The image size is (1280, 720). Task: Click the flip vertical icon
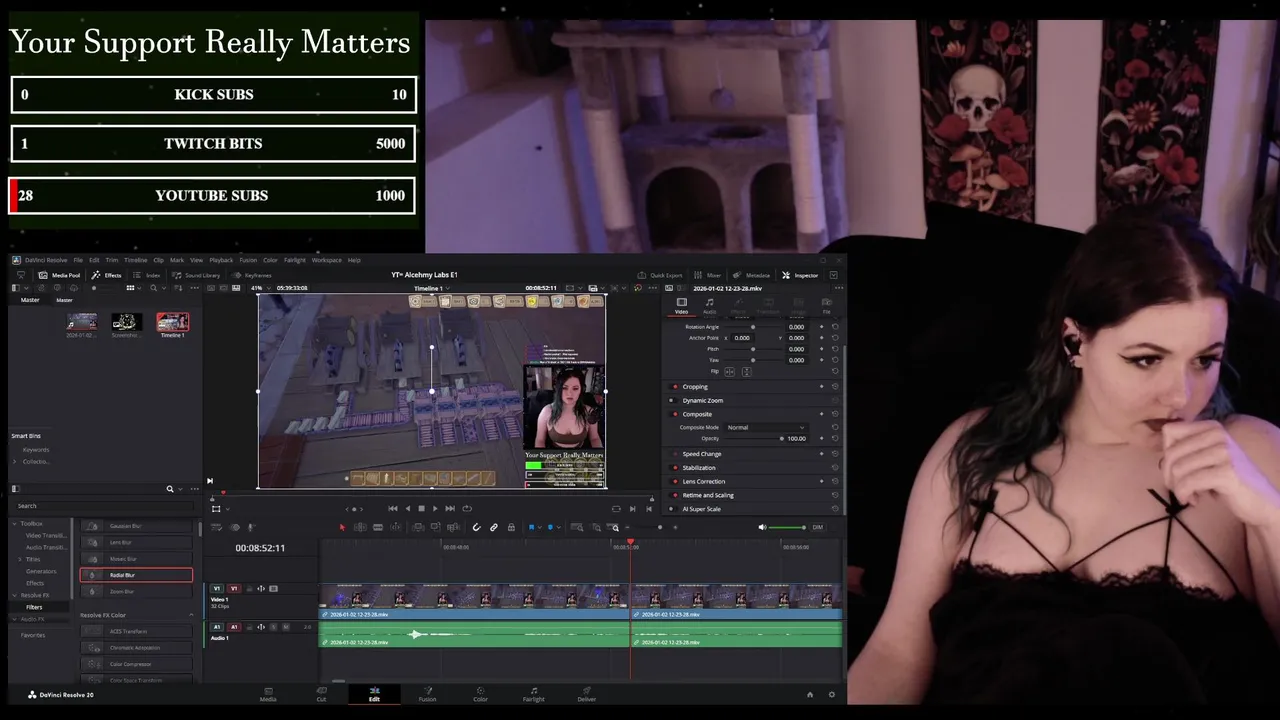746,371
